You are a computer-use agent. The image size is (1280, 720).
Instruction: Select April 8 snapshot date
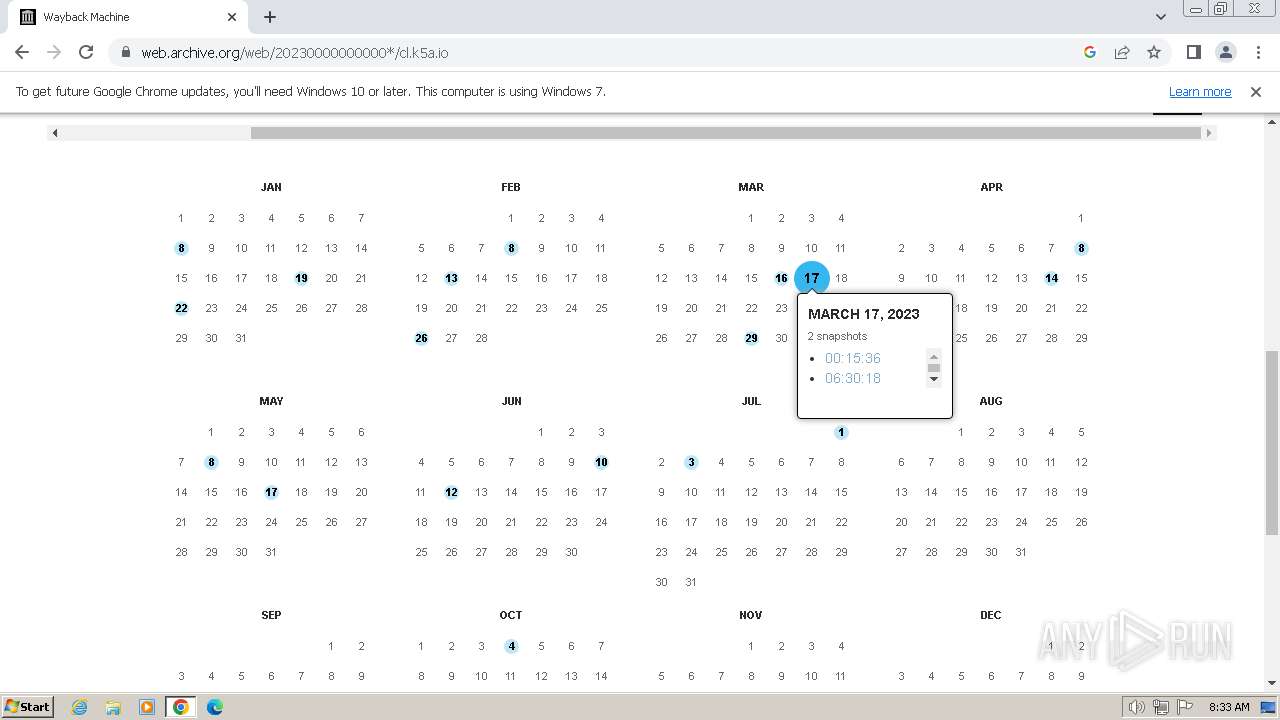tap(1081, 248)
